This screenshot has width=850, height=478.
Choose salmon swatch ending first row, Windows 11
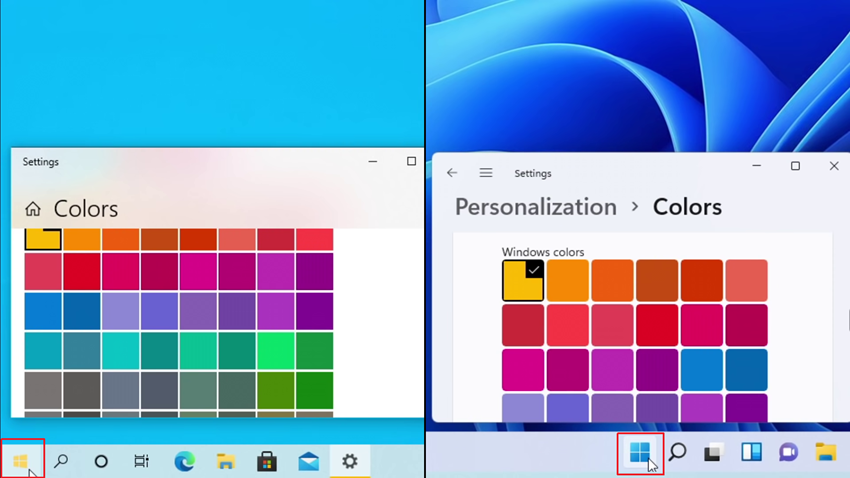[x=746, y=280]
